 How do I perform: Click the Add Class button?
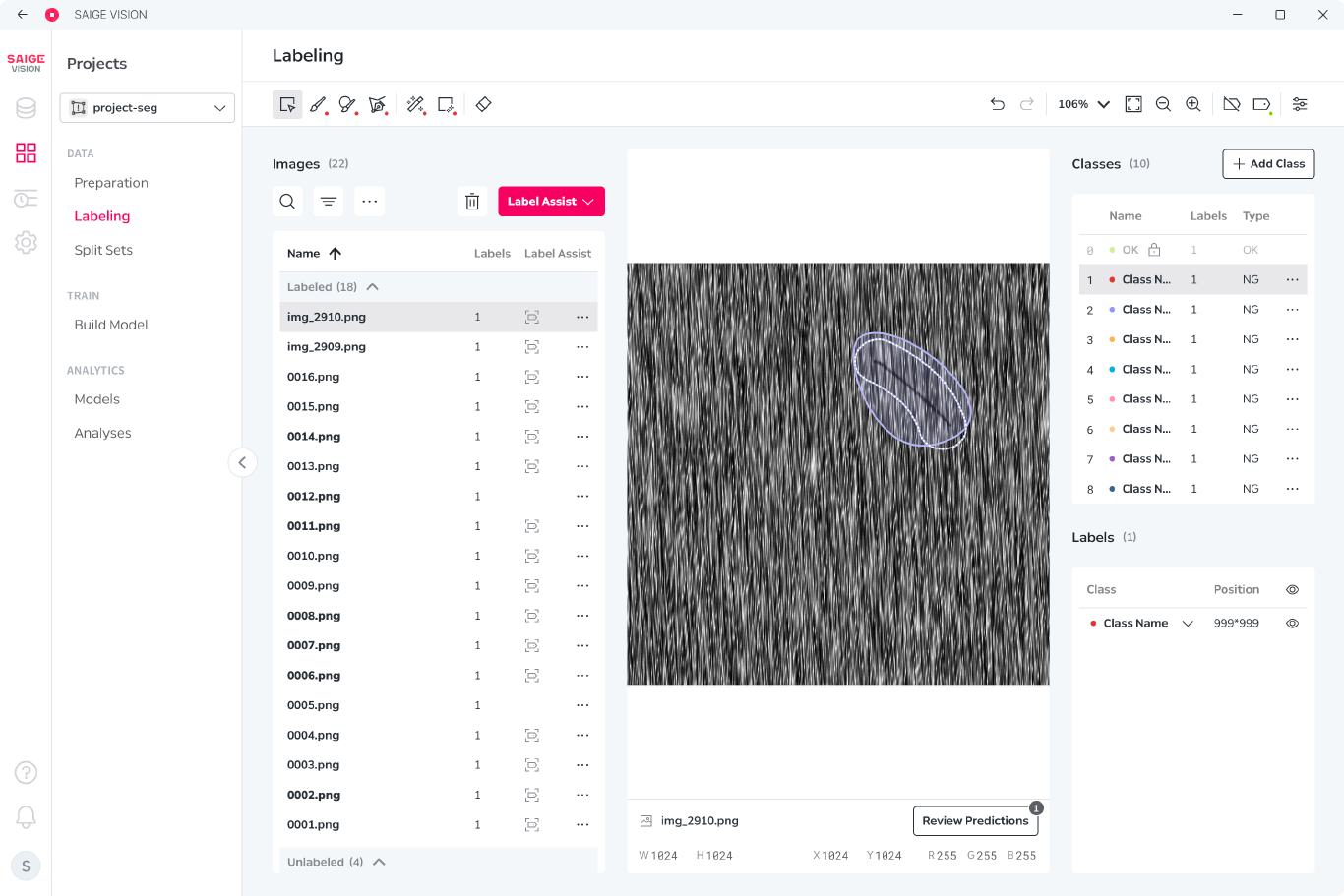pyautogui.click(x=1268, y=164)
